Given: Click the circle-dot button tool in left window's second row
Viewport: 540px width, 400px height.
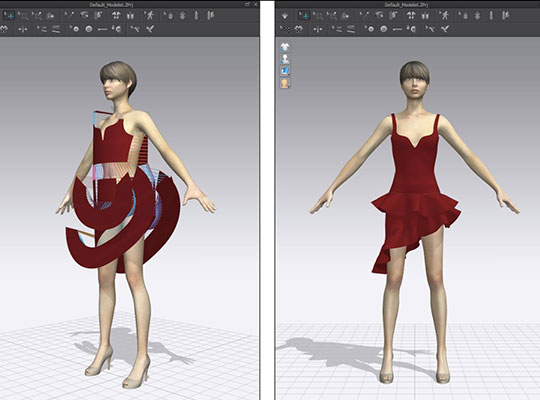Looking at the screenshot, I should click(74, 29).
